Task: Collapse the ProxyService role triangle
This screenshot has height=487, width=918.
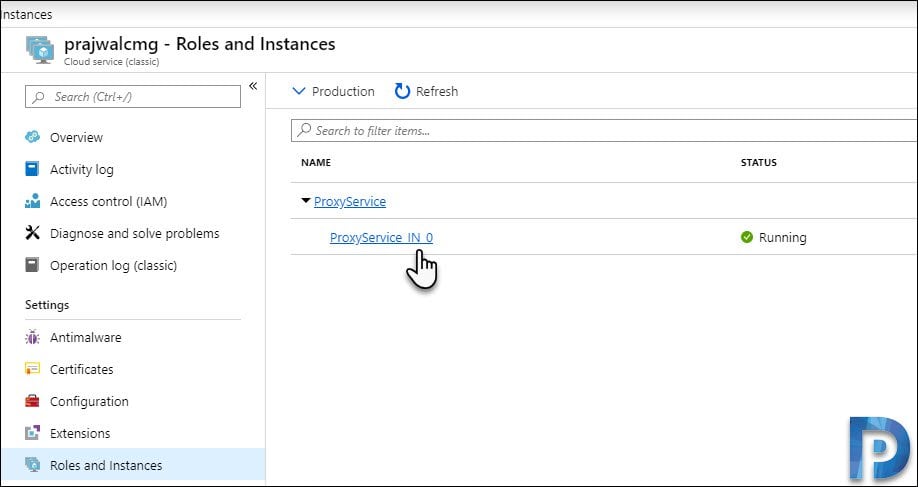Action: coord(305,201)
